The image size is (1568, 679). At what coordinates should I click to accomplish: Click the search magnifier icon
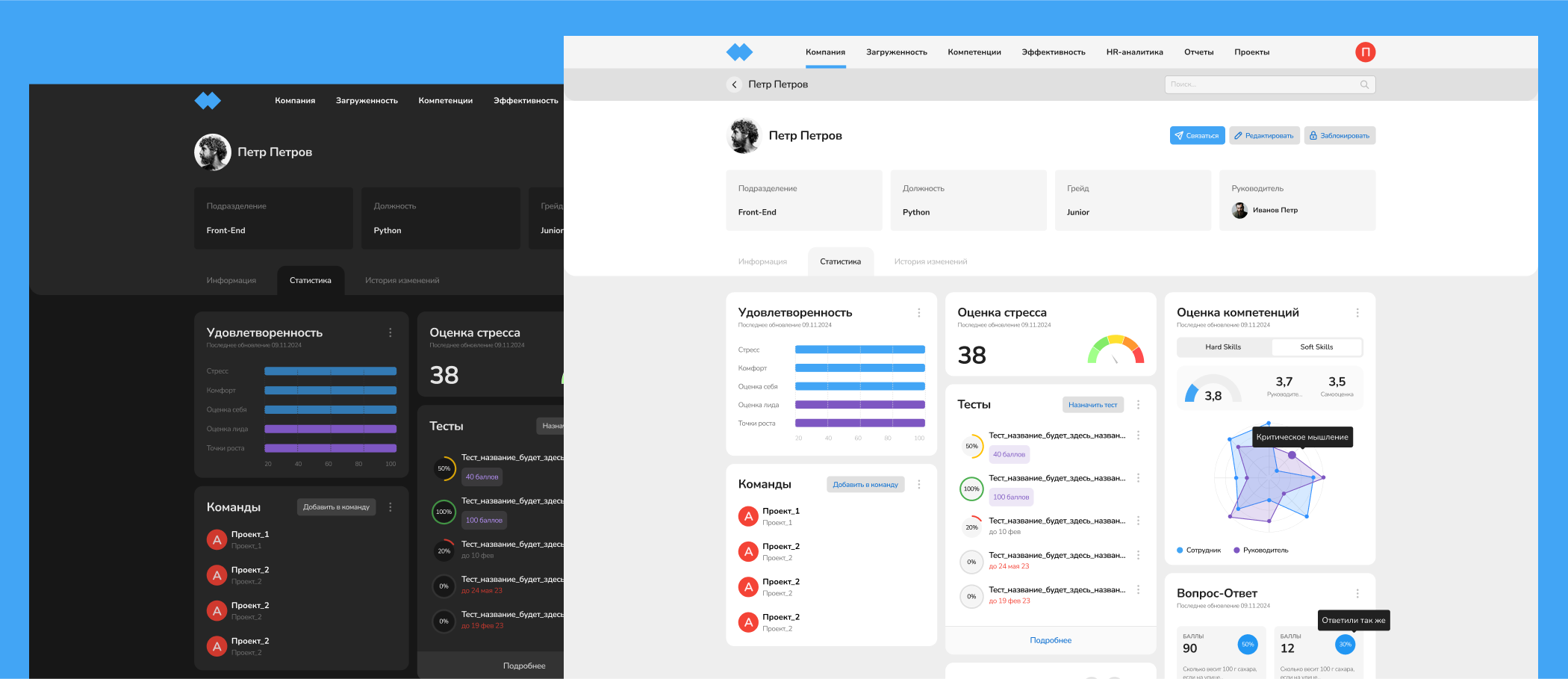click(1364, 84)
